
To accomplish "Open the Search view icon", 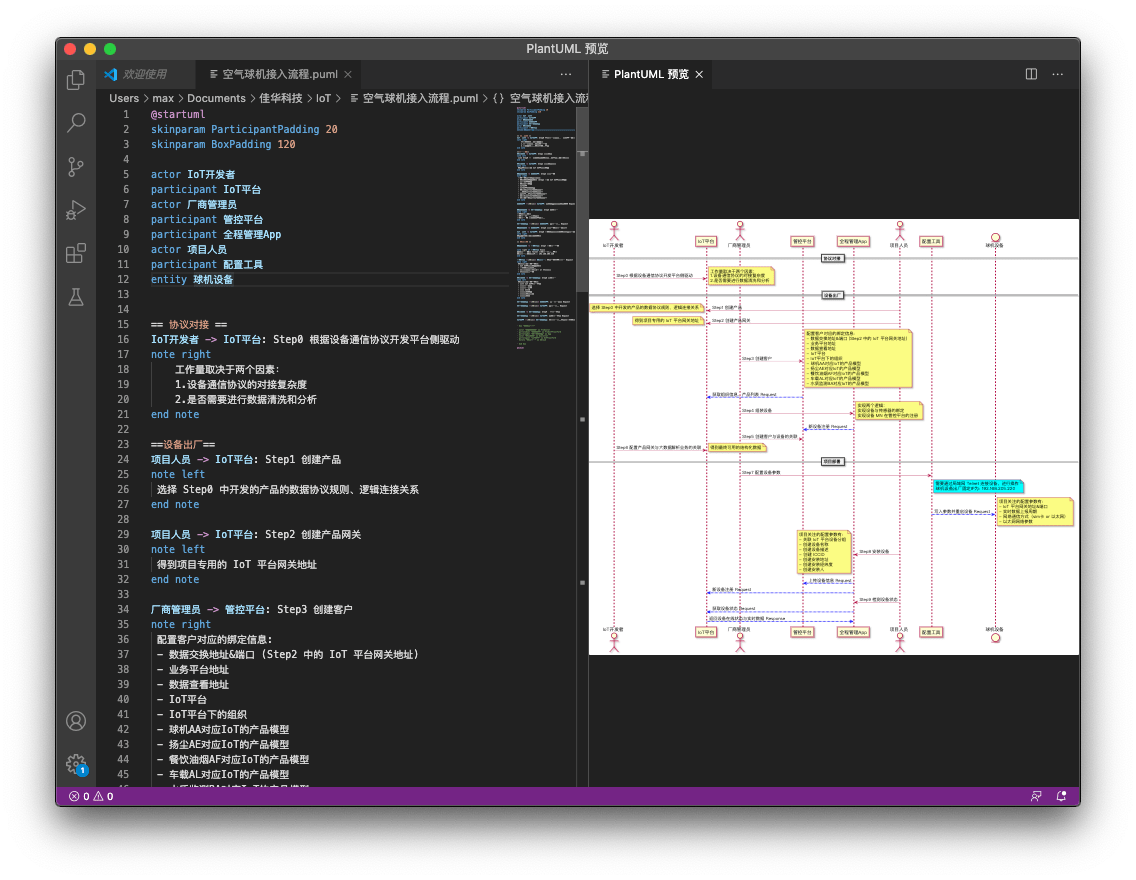I will tap(75, 122).
